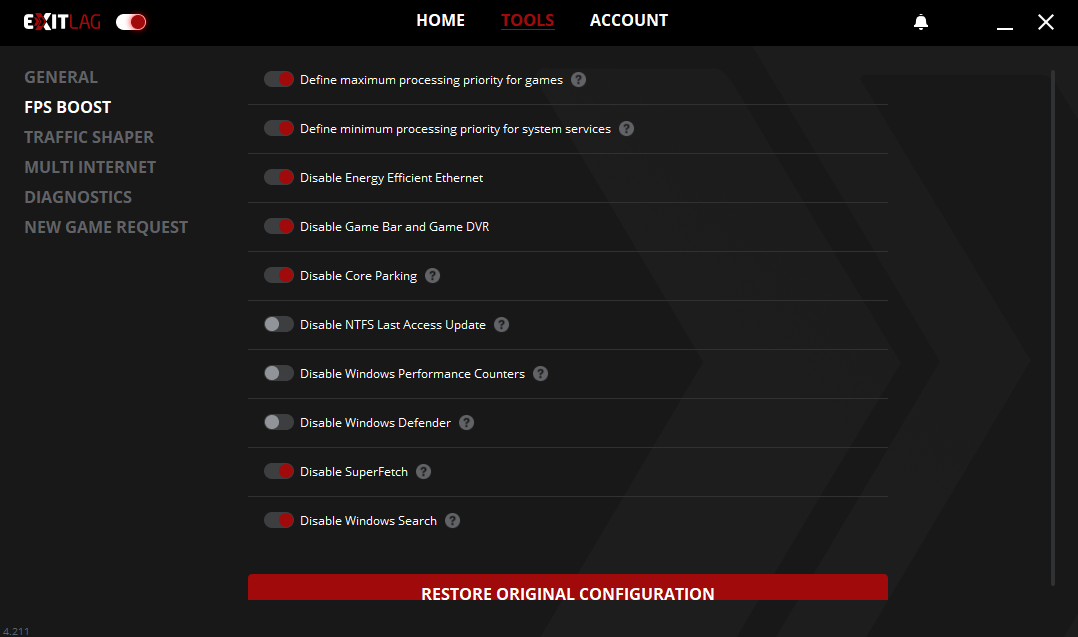The image size is (1078, 637).
Task: Show help info for Disable SuperFetch
Action: pyautogui.click(x=423, y=472)
